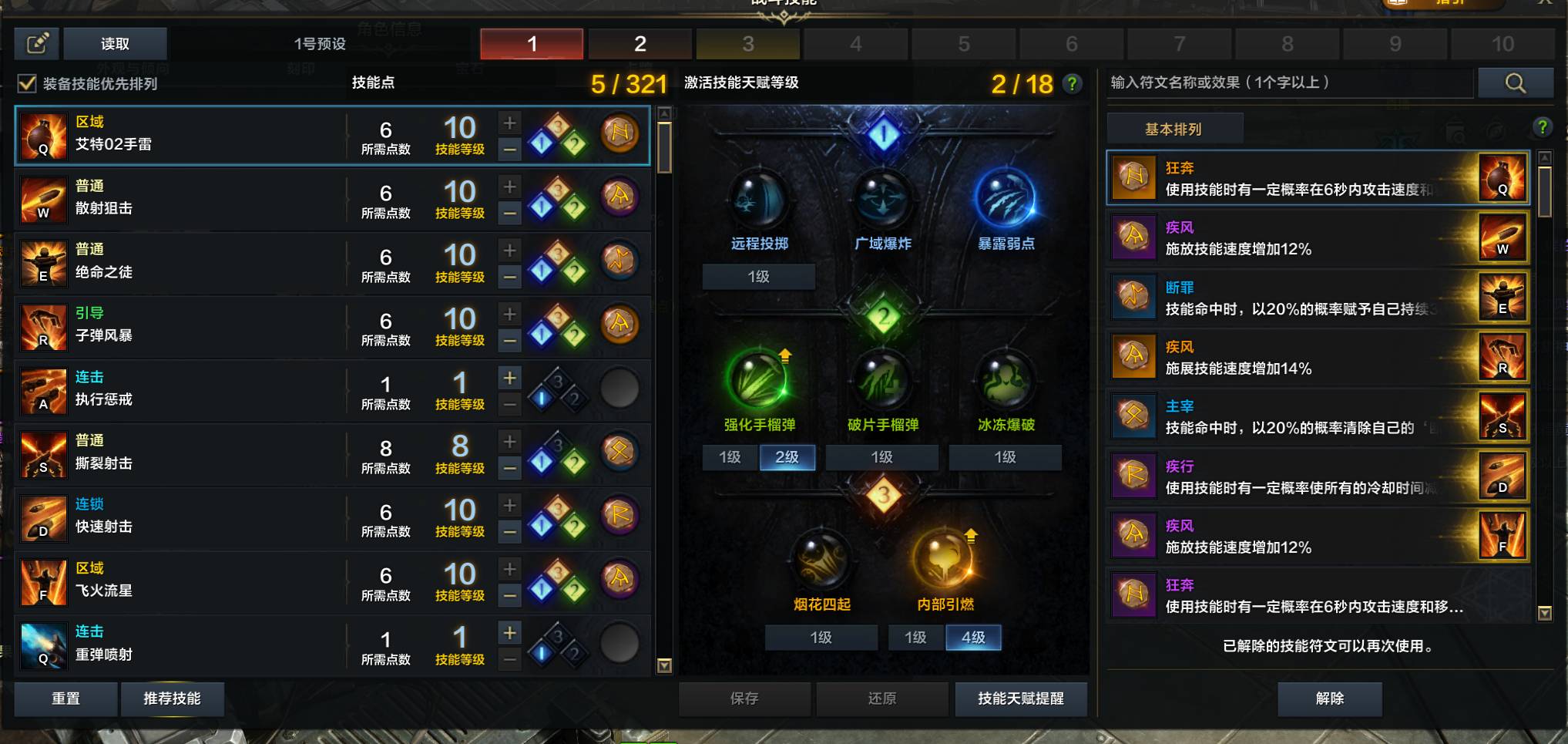This screenshot has width=1568, height=744.
Task: Open the rune slot on 艾特02手雷 row
Action: [619, 133]
